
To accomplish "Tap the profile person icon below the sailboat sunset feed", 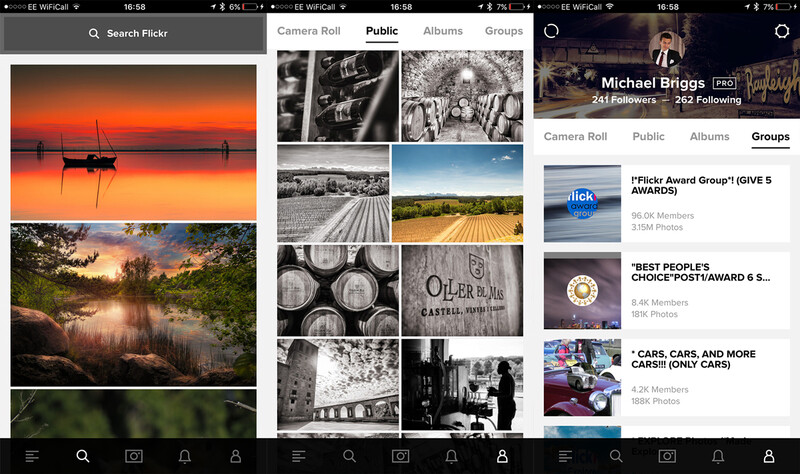I will click(x=235, y=456).
